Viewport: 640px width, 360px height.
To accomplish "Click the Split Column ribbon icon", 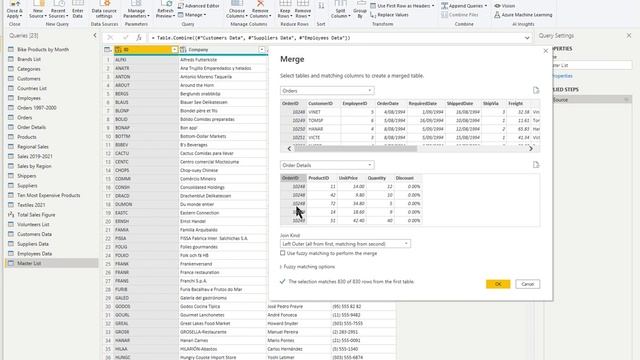I will 340,9.
